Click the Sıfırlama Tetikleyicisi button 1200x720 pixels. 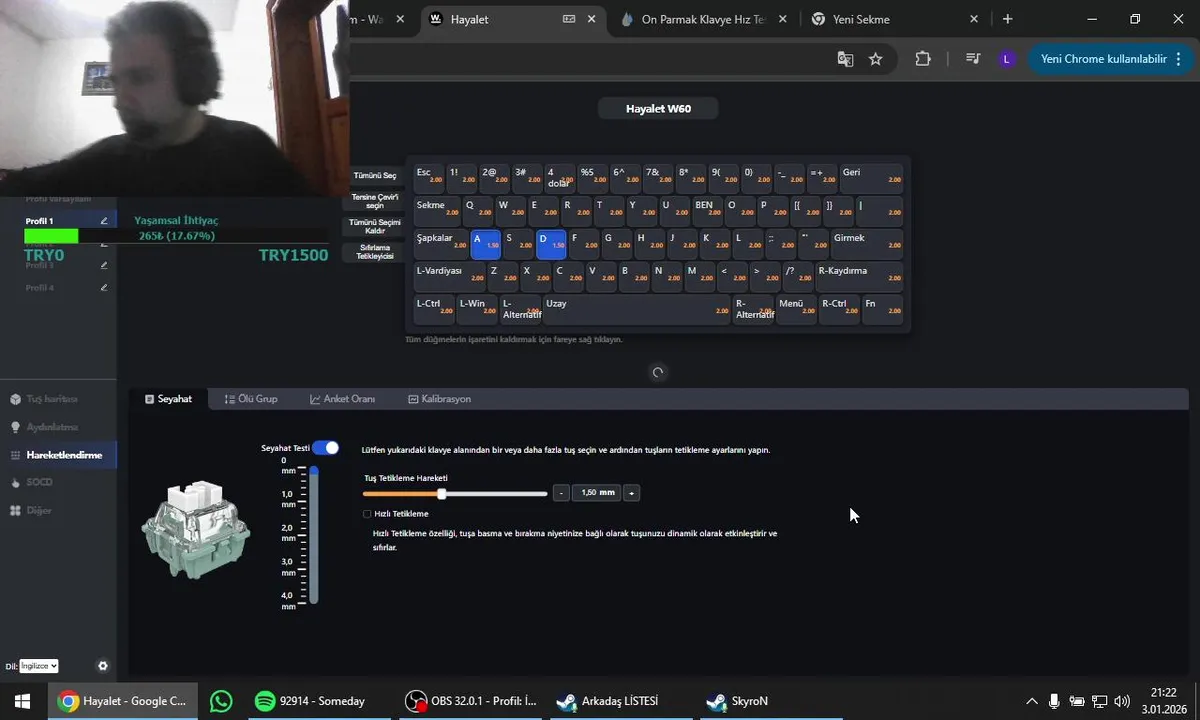pos(375,252)
